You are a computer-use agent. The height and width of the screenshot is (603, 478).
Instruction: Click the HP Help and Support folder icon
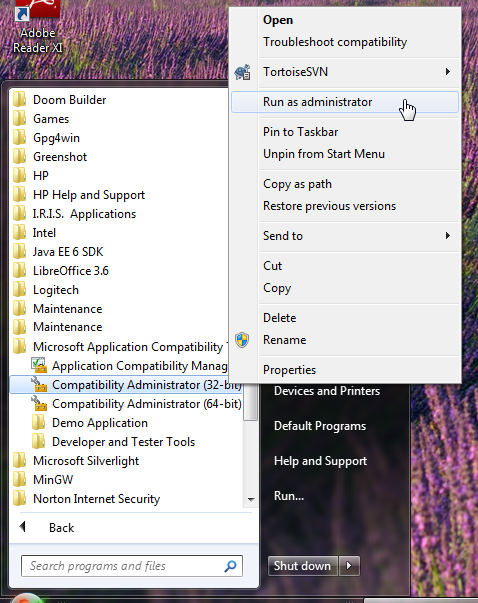[20, 194]
